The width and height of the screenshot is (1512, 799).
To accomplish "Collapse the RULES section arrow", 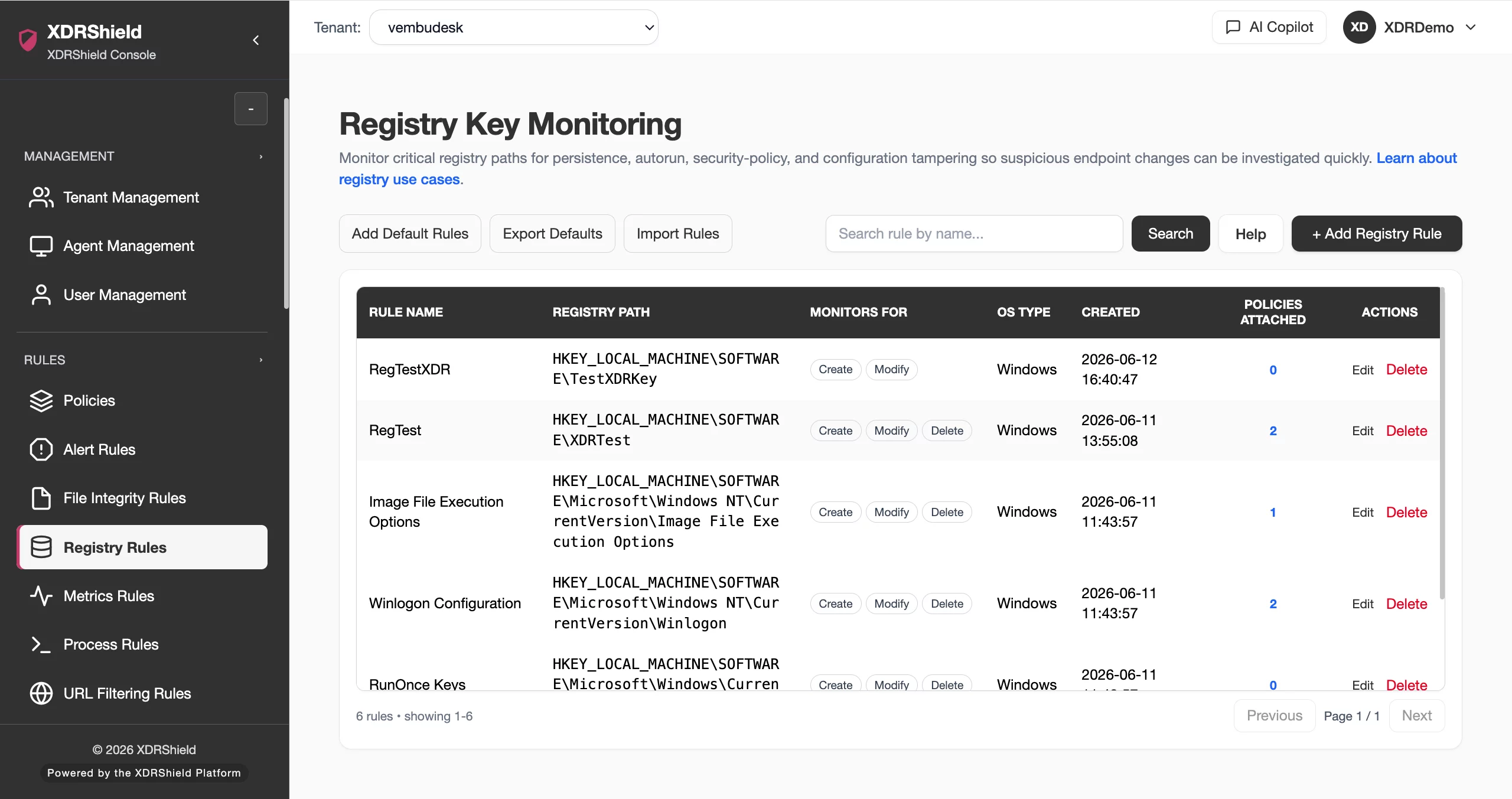I will [x=260, y=360].
